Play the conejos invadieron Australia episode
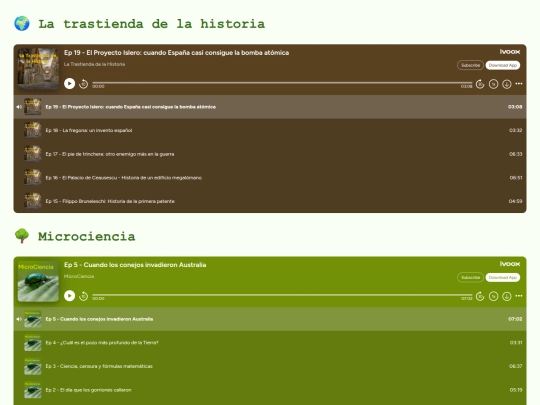The width and height of the screenshot is (540, 405). tap(70, 296)
